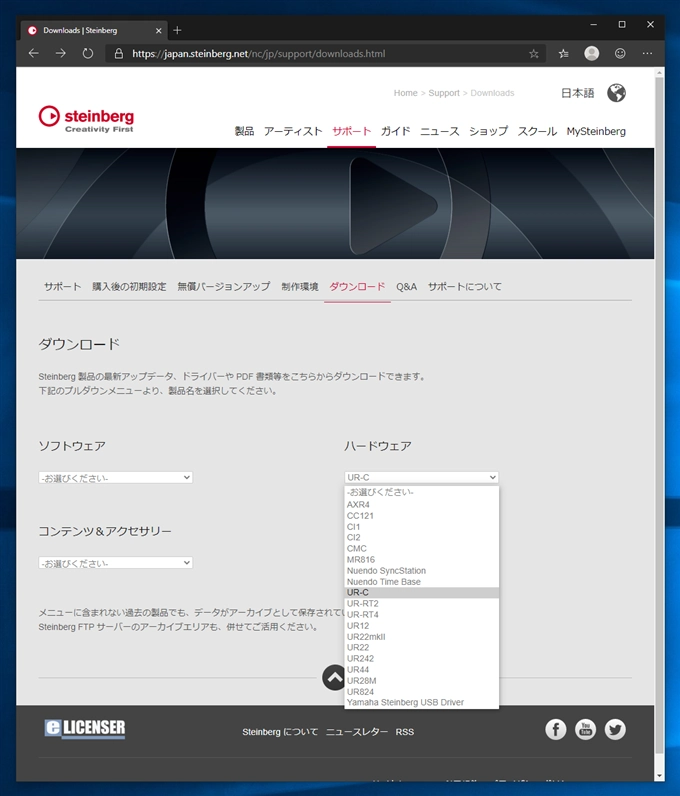Open the RSS footer link
This screenshot has width=680, height=796.
click(x=405, y=732)
